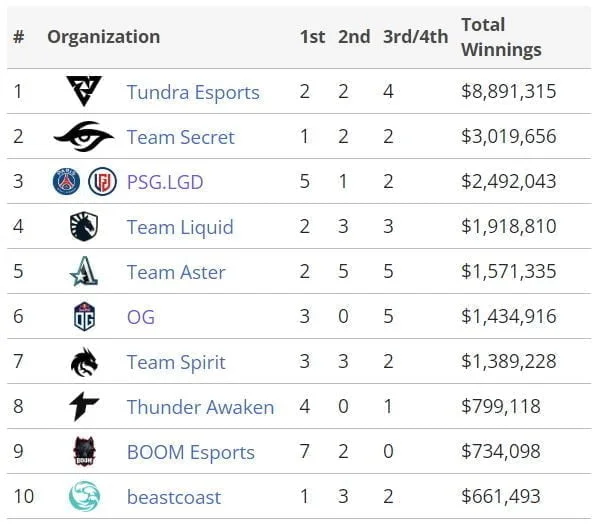Click the OG shield logo

tap(84, 316)
